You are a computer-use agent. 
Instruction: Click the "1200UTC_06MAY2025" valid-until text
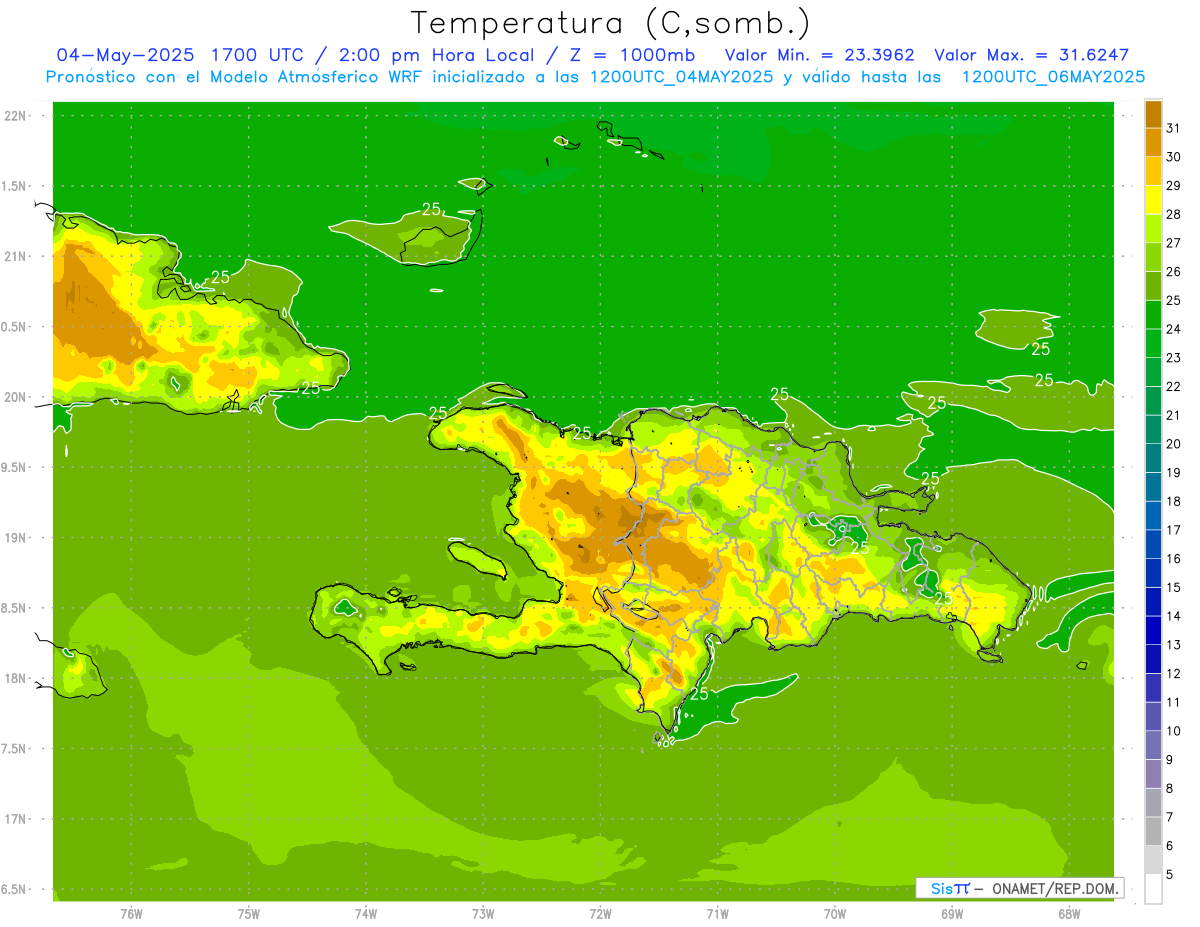coord(1053,77)
